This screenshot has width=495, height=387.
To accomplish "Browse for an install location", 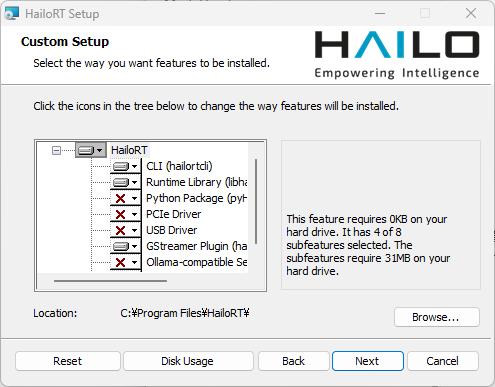I will pos(437,317).
